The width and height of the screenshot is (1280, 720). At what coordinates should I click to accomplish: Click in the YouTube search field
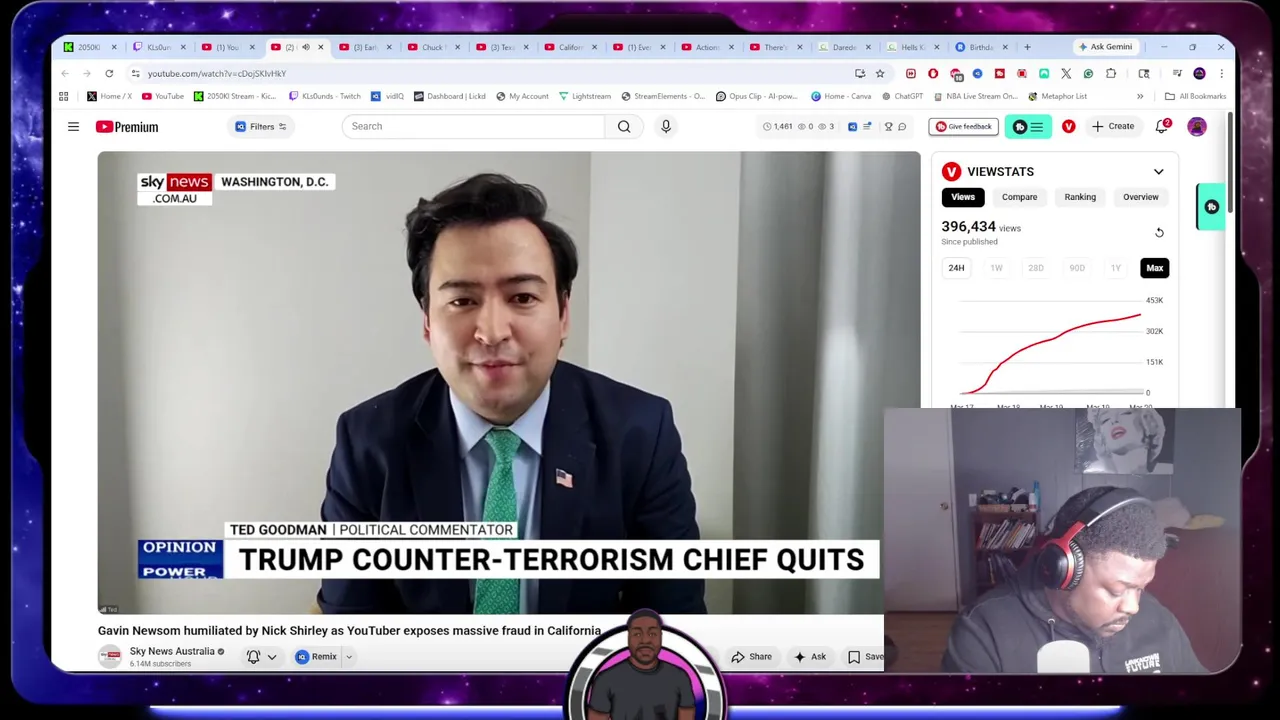click(473, 126)
